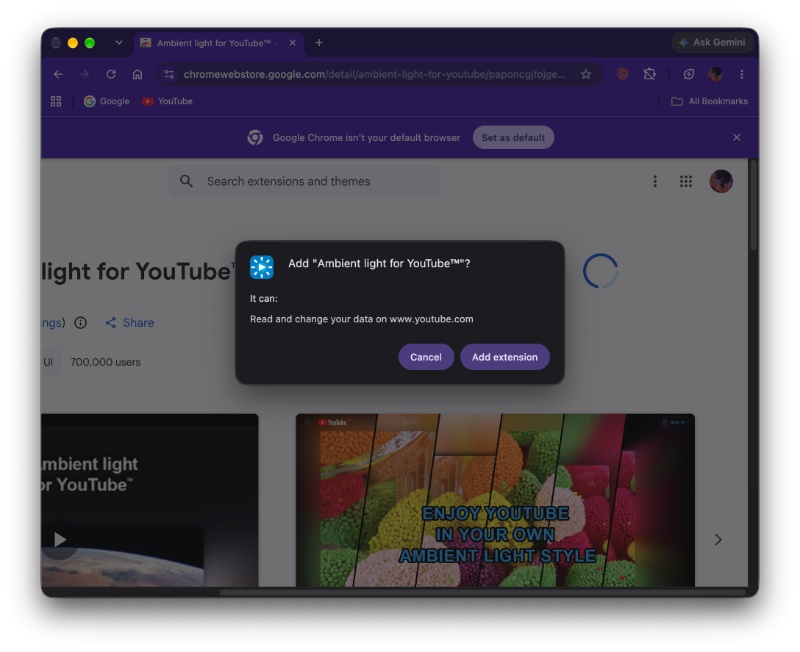Open the candy screenshot thumbnail
The height and width of the screenshot is (652, 800).
pyautogui.click(x=495, y=500)
